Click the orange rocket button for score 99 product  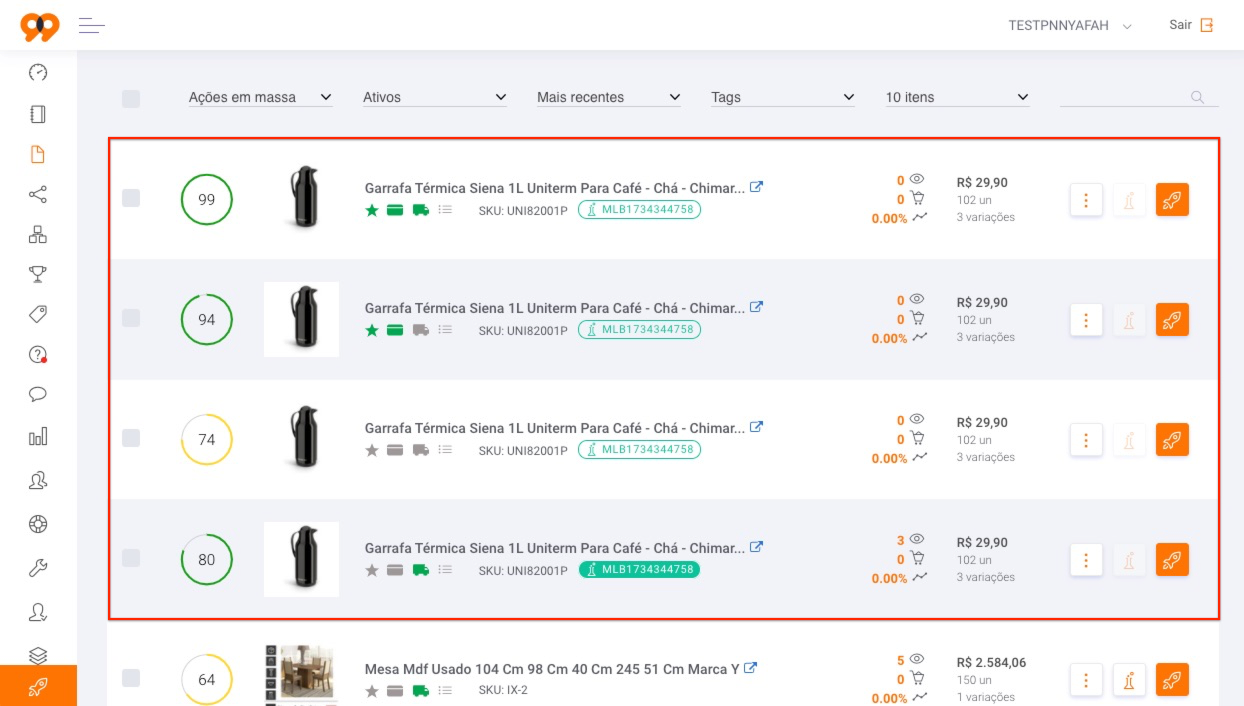[x=1172, y=200]
